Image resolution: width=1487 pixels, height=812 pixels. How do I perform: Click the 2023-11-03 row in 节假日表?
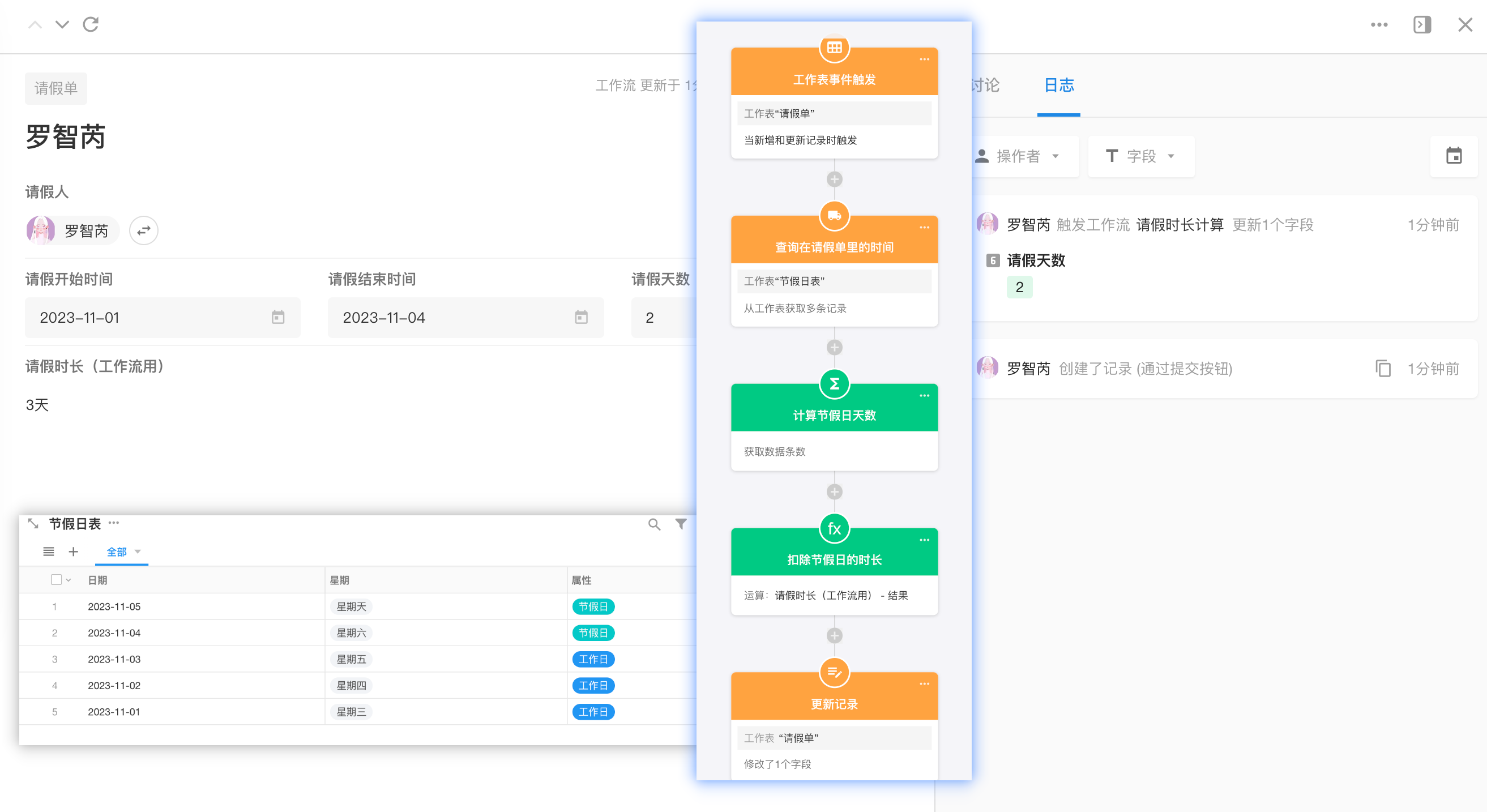(x=114, y=659)
